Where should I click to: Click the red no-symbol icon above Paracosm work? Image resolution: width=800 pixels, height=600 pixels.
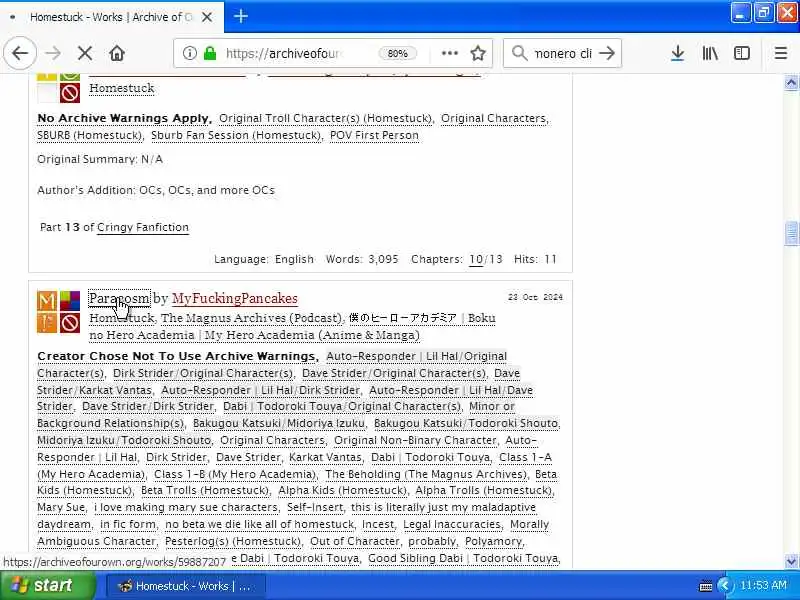[70, 93]
